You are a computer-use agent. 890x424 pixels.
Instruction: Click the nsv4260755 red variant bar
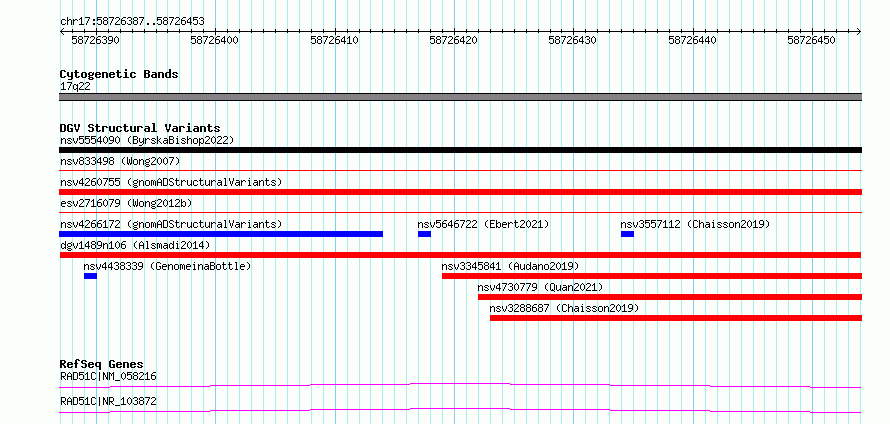[x=460, y=192]
